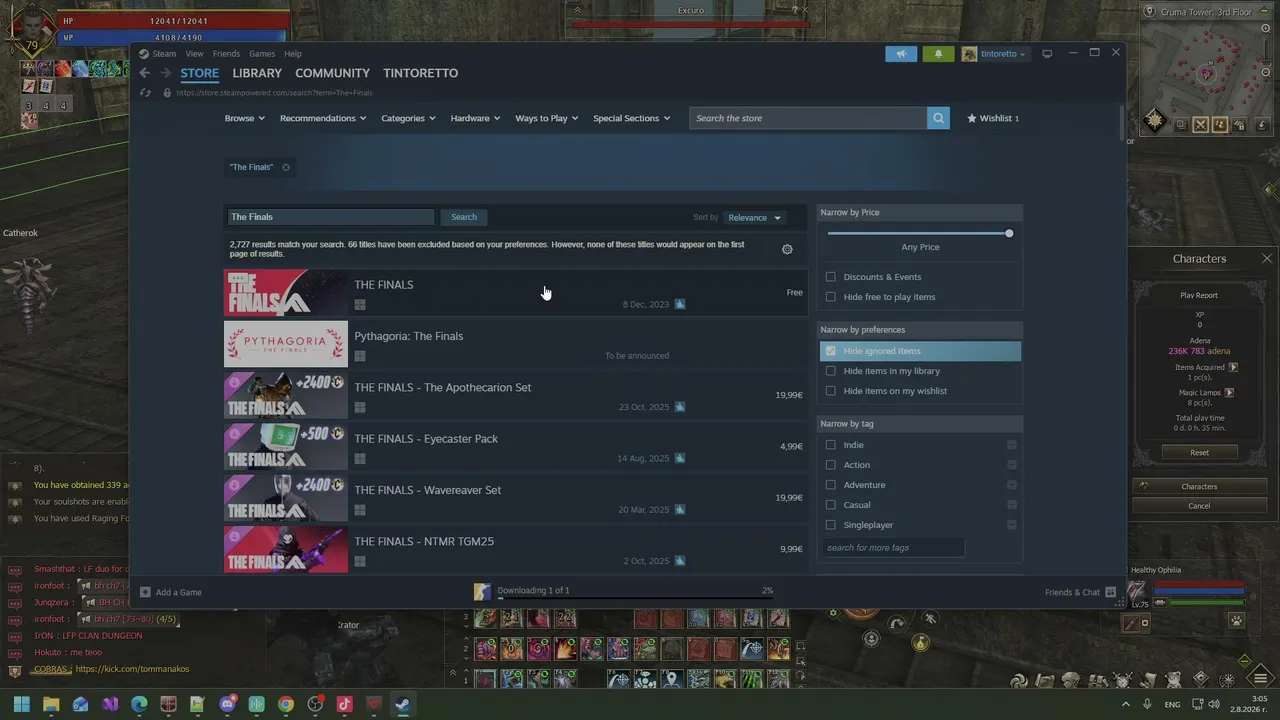Image resolution: width=1280 pixels, height=720 pixels.
Task: Filter by Indie tag checkbox
Action: coord(830,445)
